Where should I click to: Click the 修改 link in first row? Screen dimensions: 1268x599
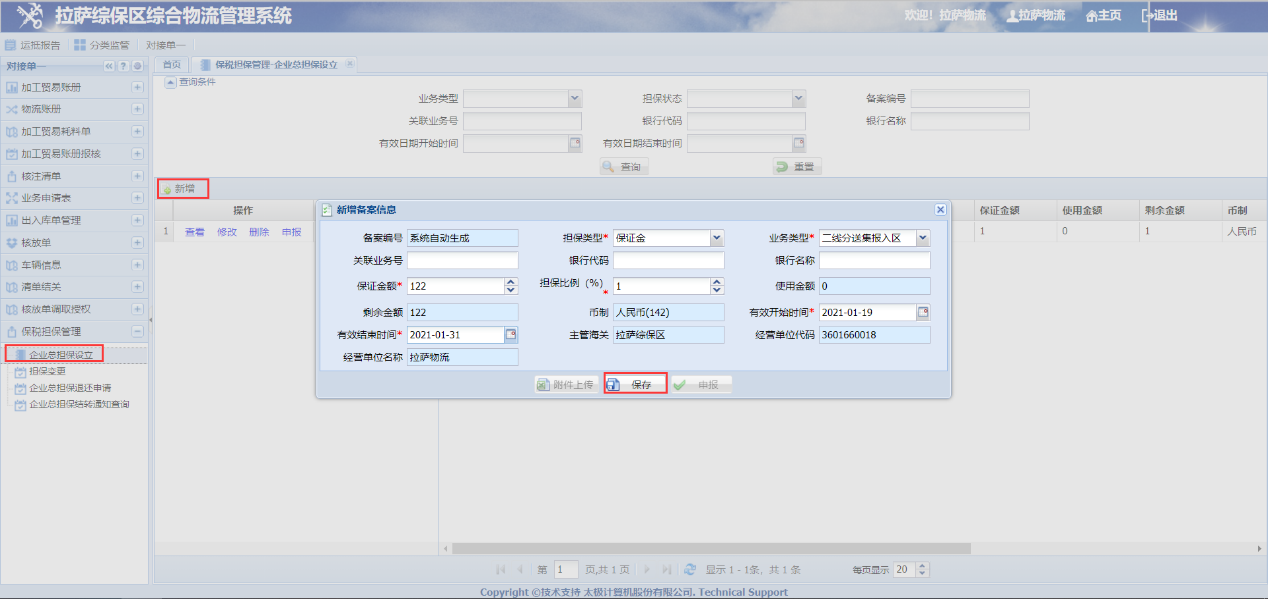coord(227,232)
